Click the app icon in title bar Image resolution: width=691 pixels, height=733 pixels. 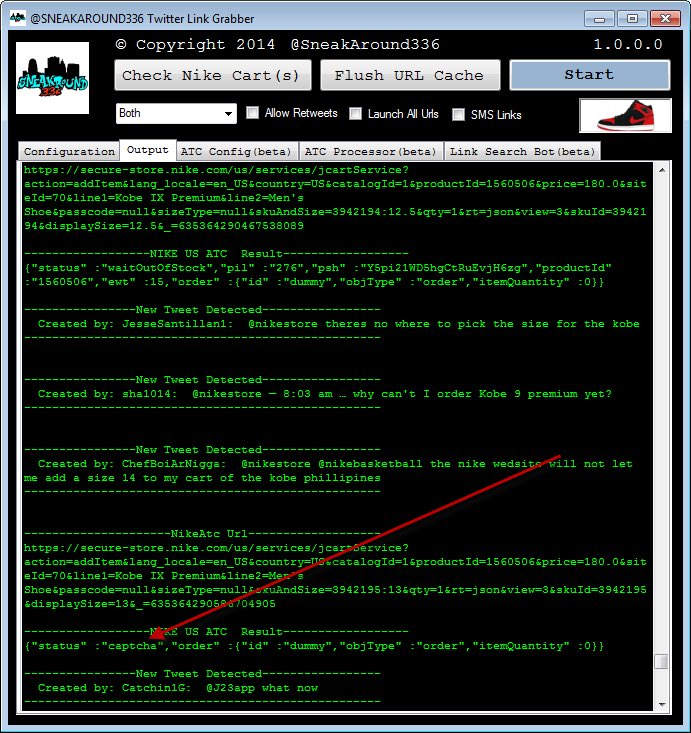coord(17,18)
